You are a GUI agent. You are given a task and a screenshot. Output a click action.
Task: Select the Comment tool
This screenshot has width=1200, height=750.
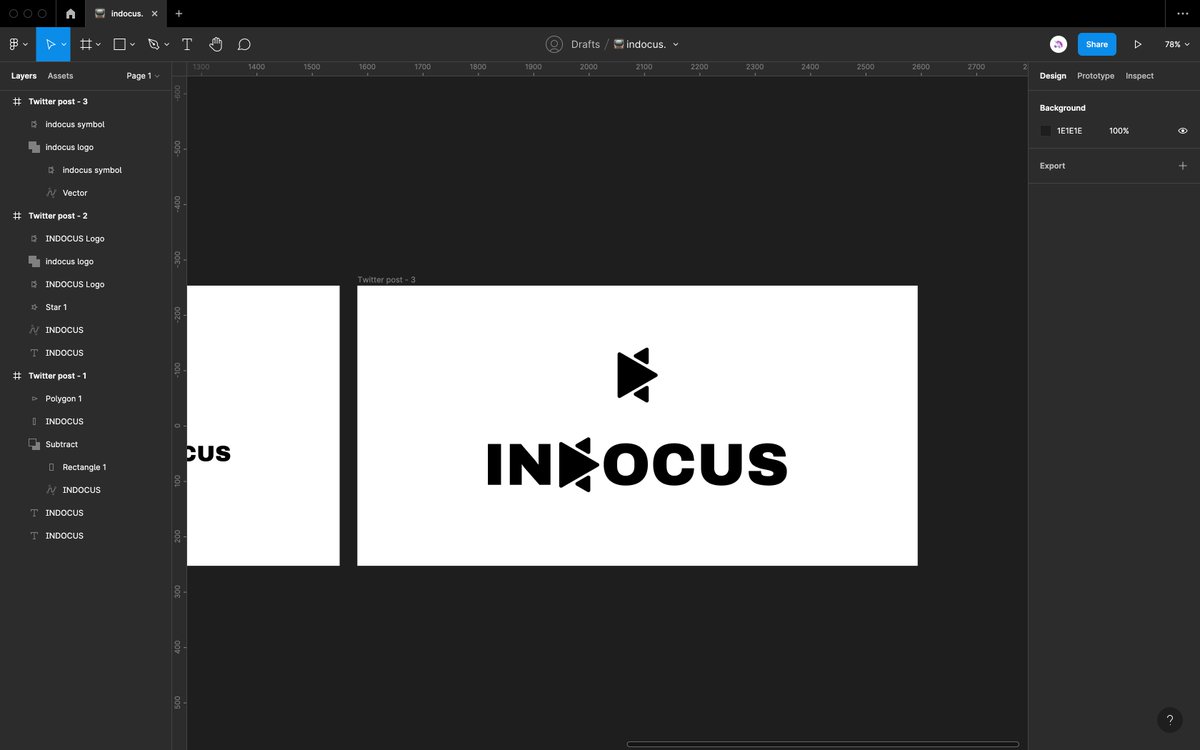pos(244,44)
